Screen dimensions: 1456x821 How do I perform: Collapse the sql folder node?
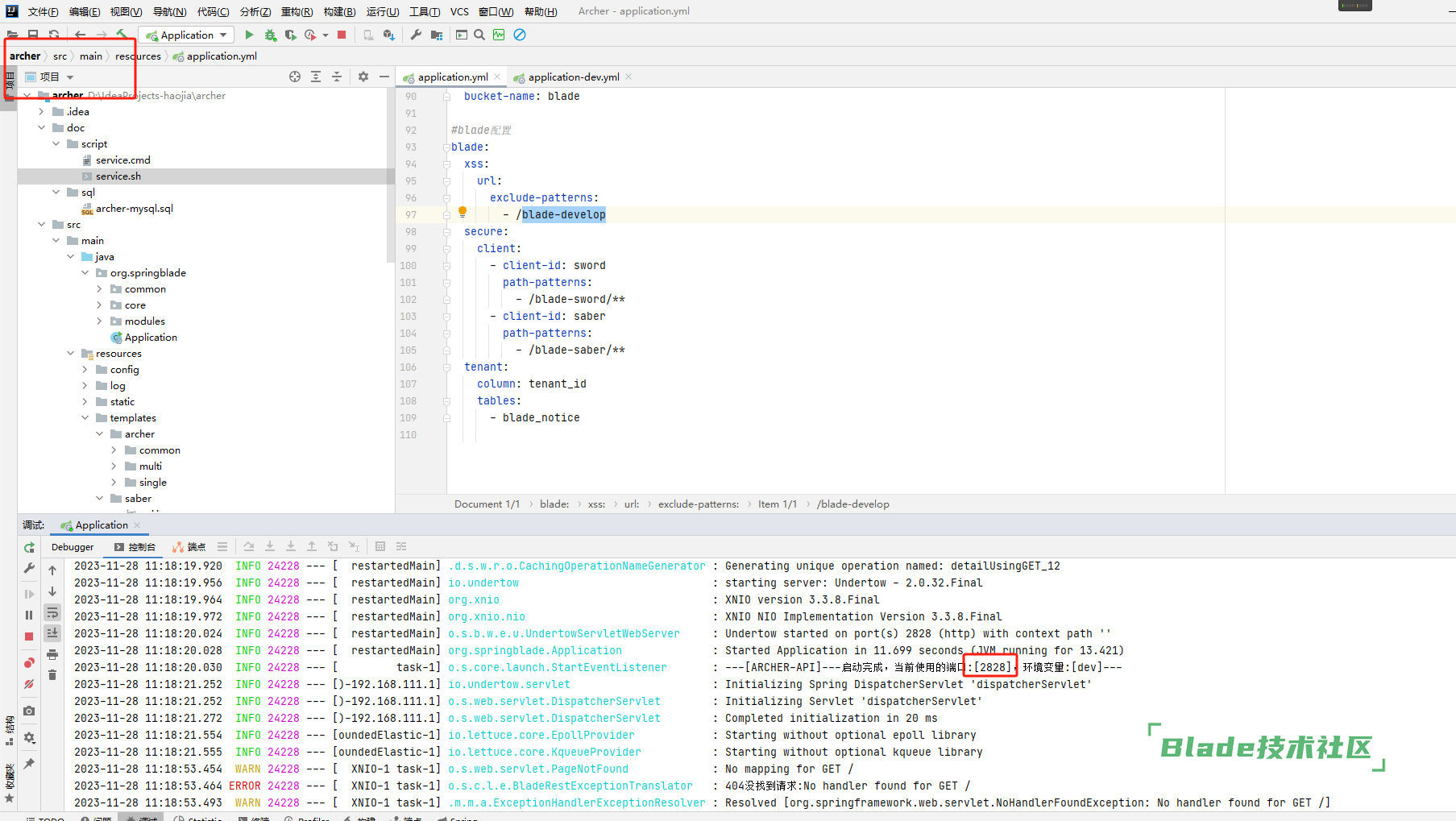pyautogui.click(x=56, y=192)
